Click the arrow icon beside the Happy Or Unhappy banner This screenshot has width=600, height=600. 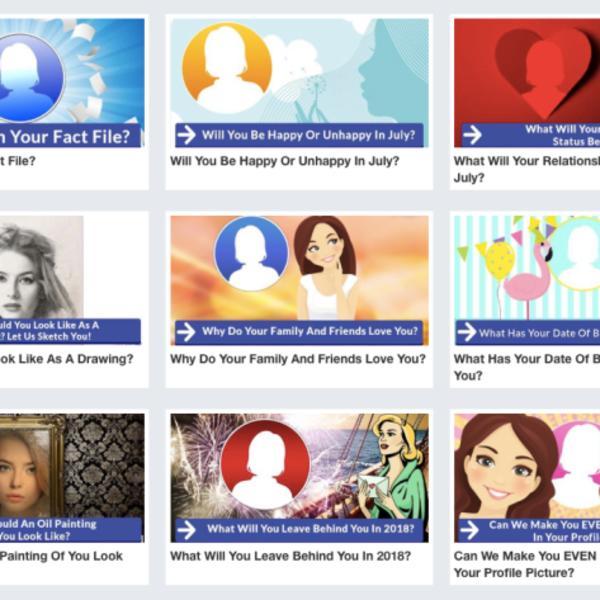(186, 135)
